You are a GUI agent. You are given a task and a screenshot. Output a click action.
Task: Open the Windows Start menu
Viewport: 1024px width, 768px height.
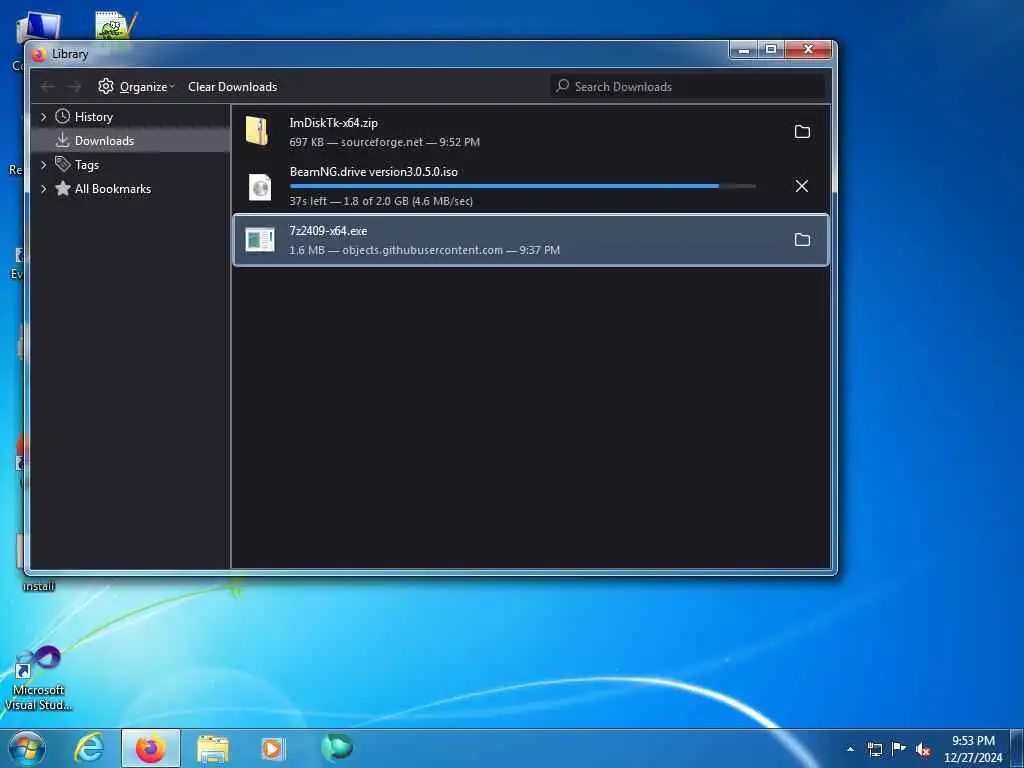point(27,748)
